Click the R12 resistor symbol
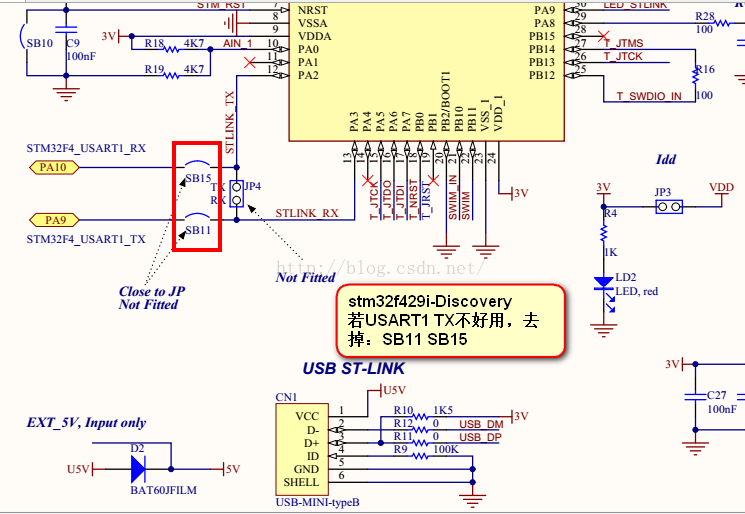The width and height of the screenshot is (745, 514). 420,429
